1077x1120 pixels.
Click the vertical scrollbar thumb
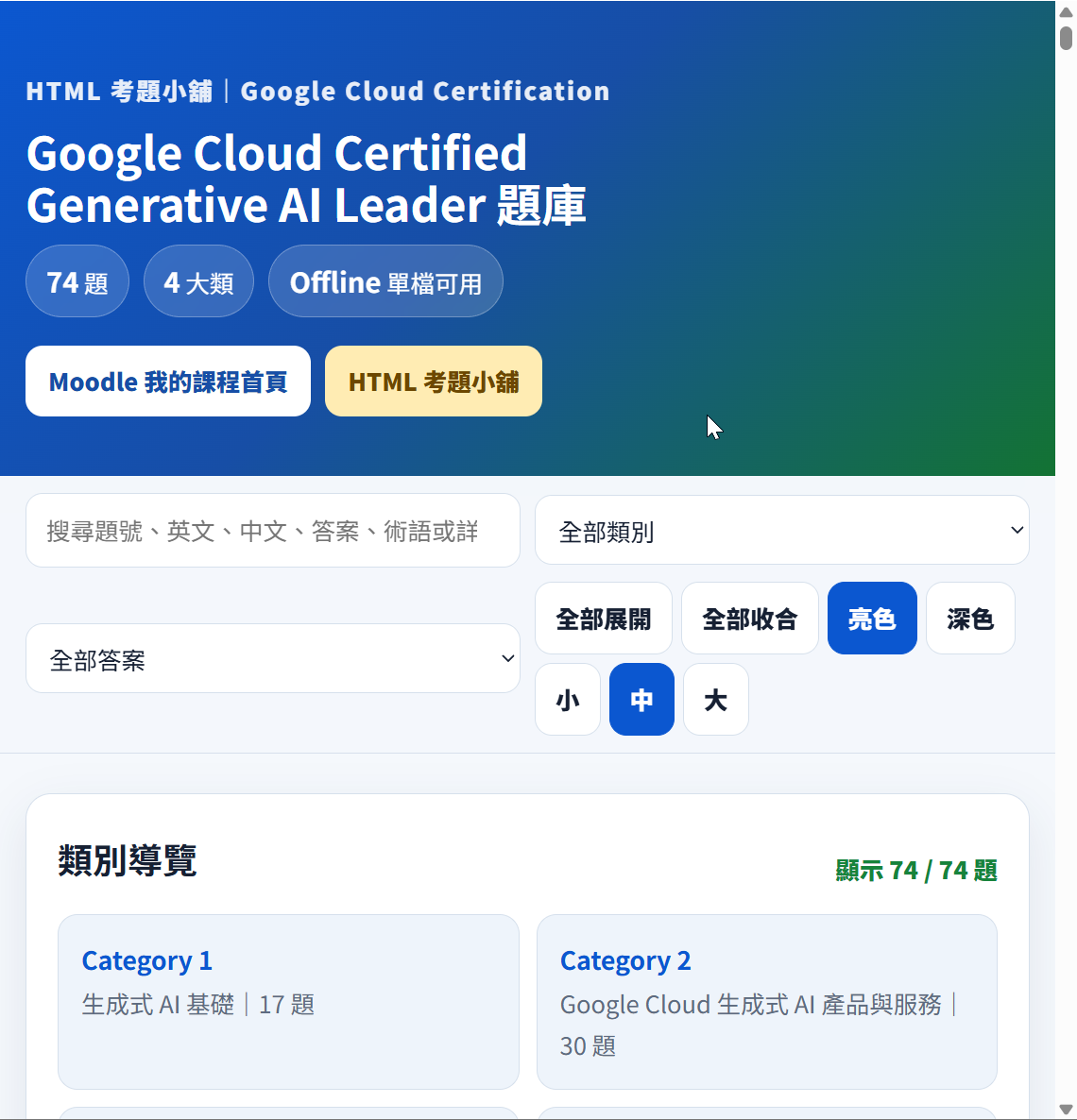click(x=1066, y=37)
